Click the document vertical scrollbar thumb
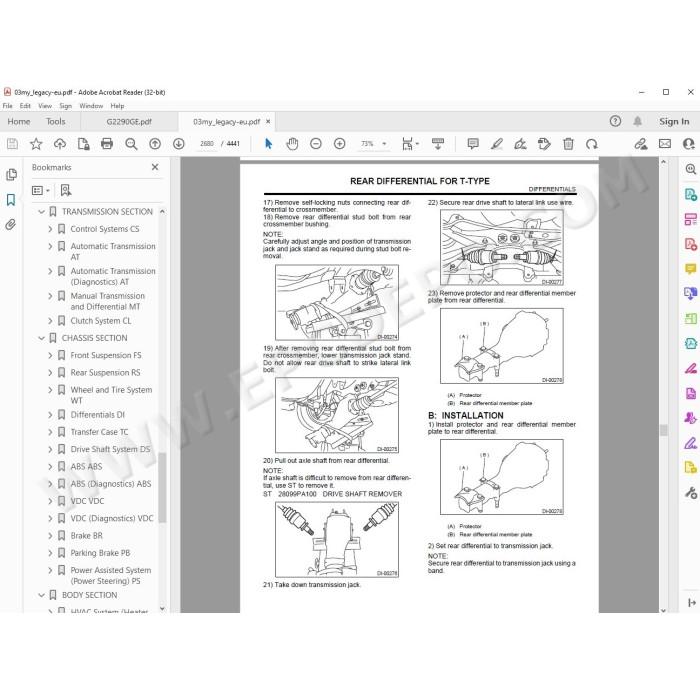Viewport: 700px width, 700px height. [x=663, y=430]
